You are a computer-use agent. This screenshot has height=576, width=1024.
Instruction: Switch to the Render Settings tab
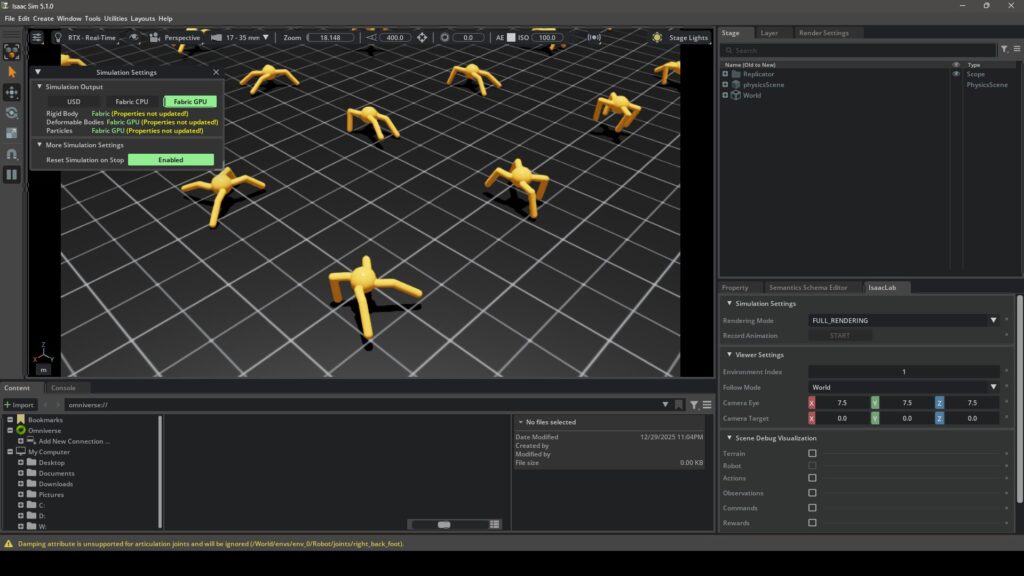click(822, 33)
